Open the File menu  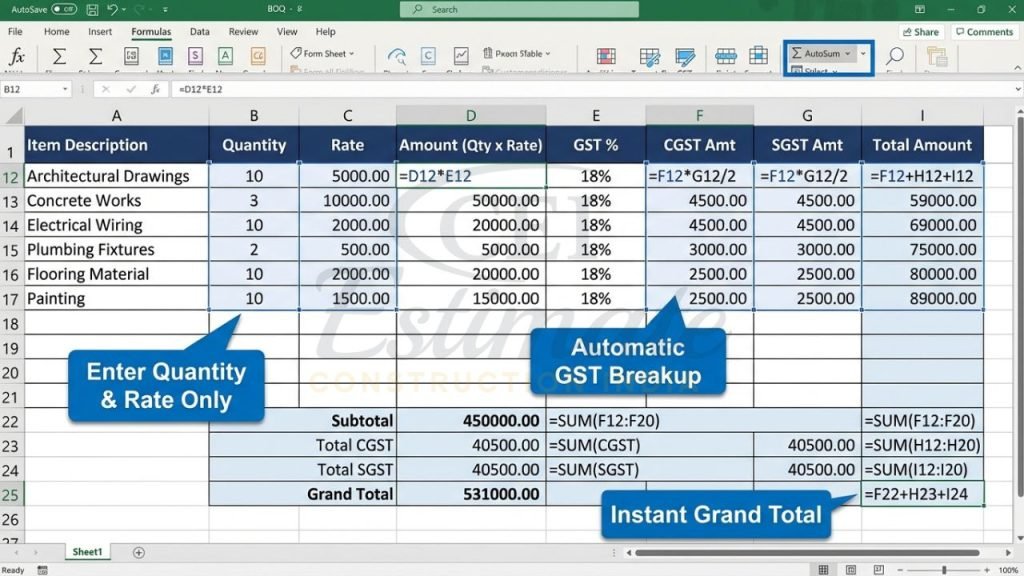[15, 31]
